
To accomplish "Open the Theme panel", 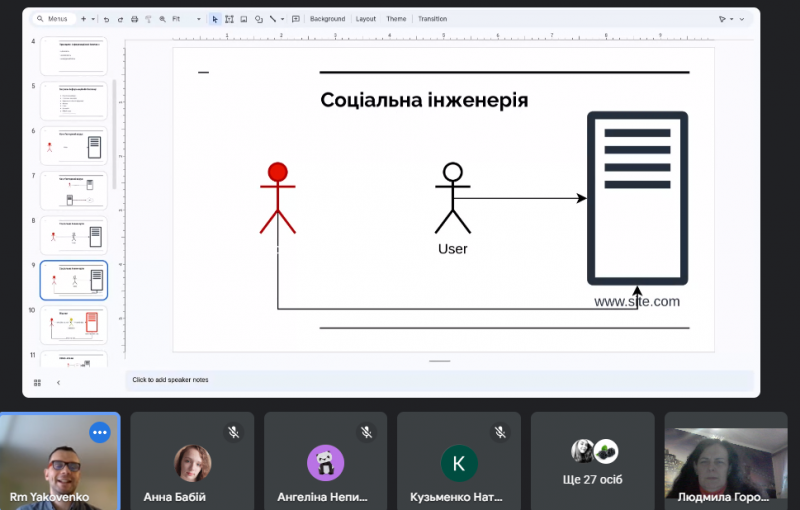I will 396,19.
